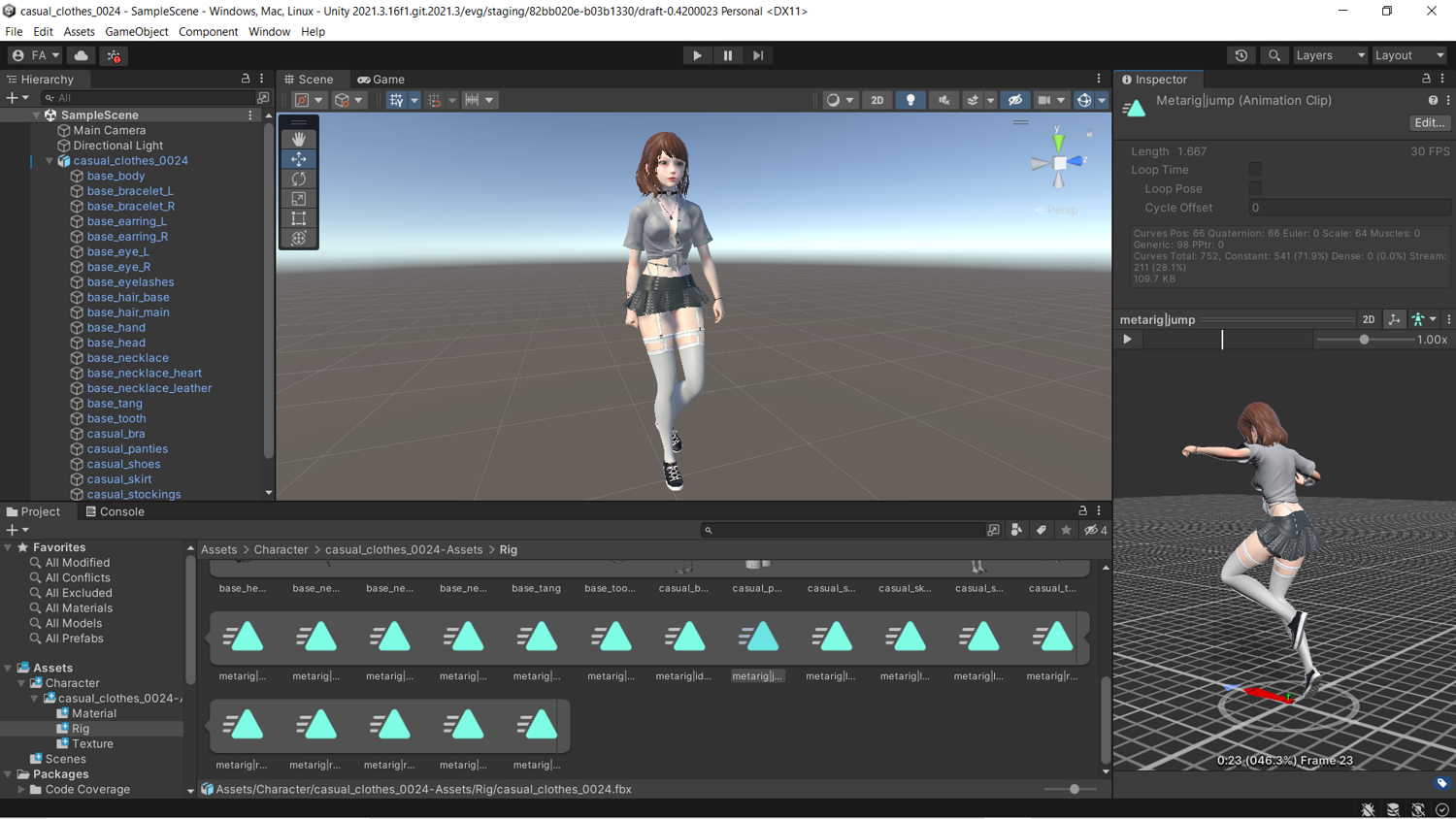Toggle hidden packages visibility count
This screenshot has width=1456, height=819.
pos(1096,530)
